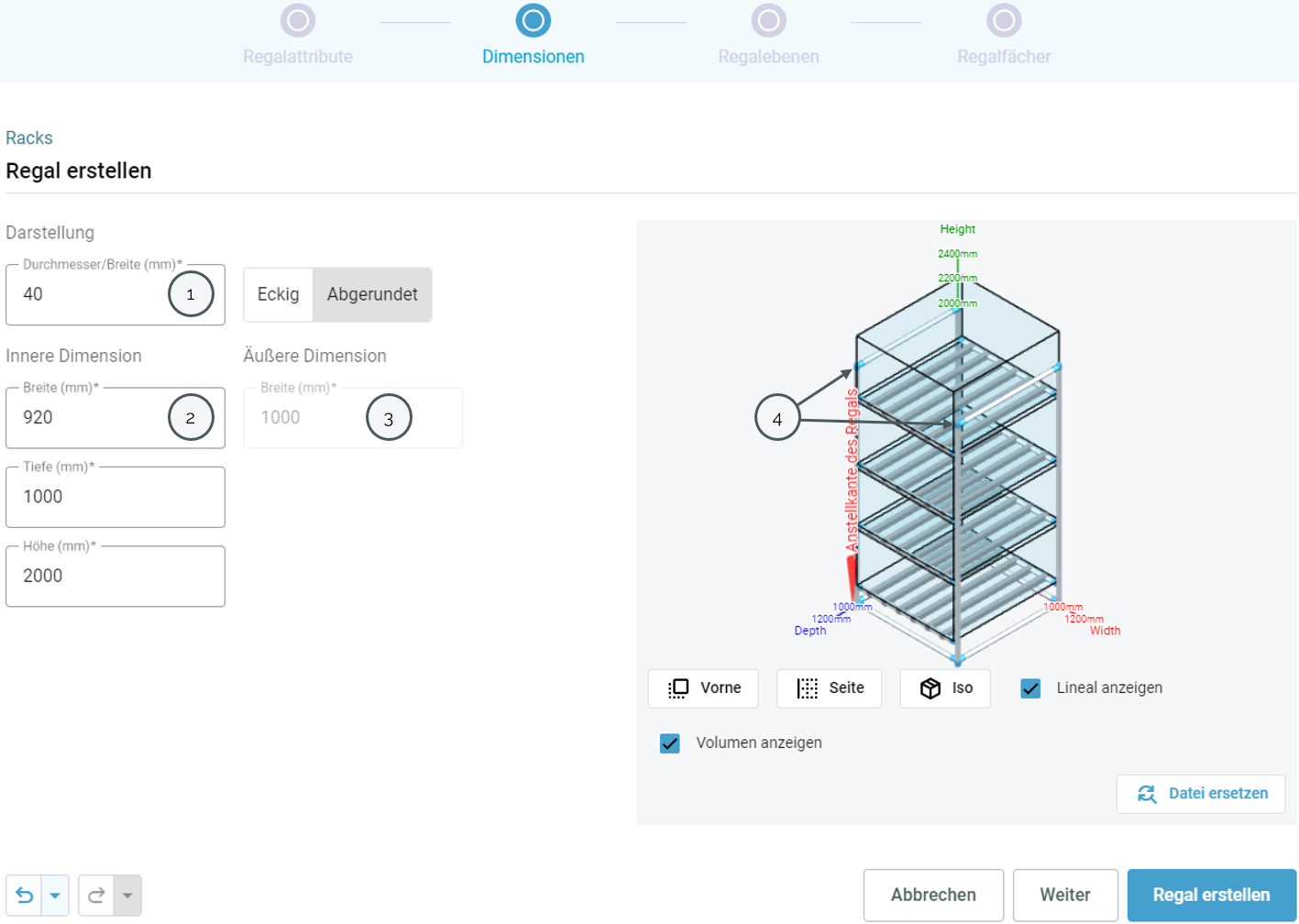Click the undo arrow icon
The image size is (1299, 924).
point(25,896)
